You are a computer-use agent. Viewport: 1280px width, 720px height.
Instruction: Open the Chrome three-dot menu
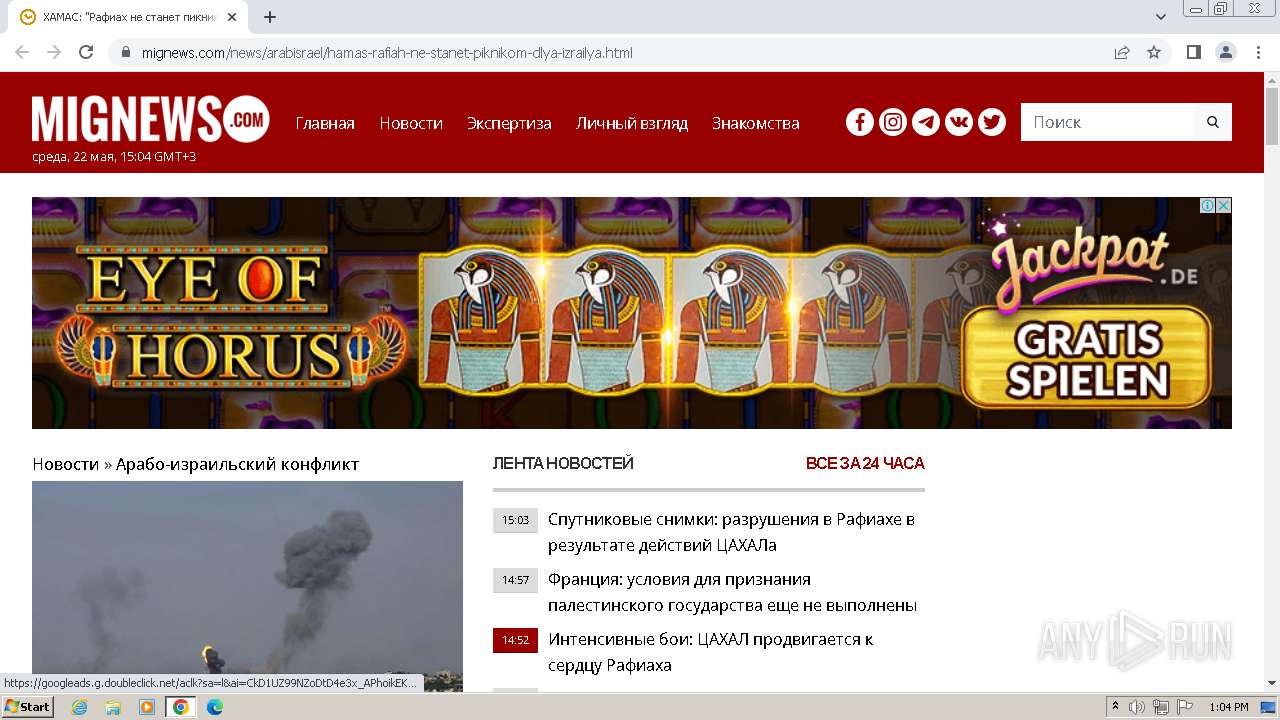click(x=1258, y=52)
